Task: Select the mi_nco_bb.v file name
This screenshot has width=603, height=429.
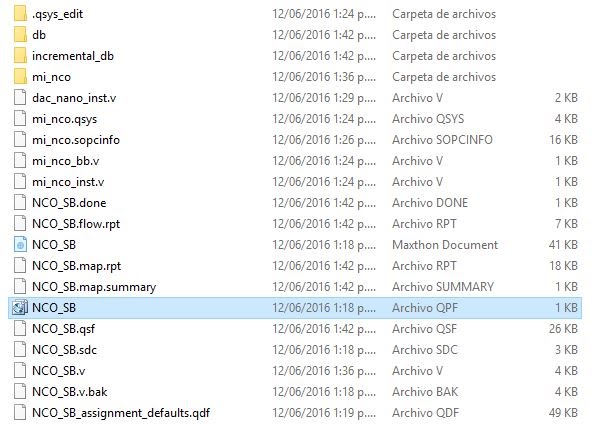Action: point(65,161)
